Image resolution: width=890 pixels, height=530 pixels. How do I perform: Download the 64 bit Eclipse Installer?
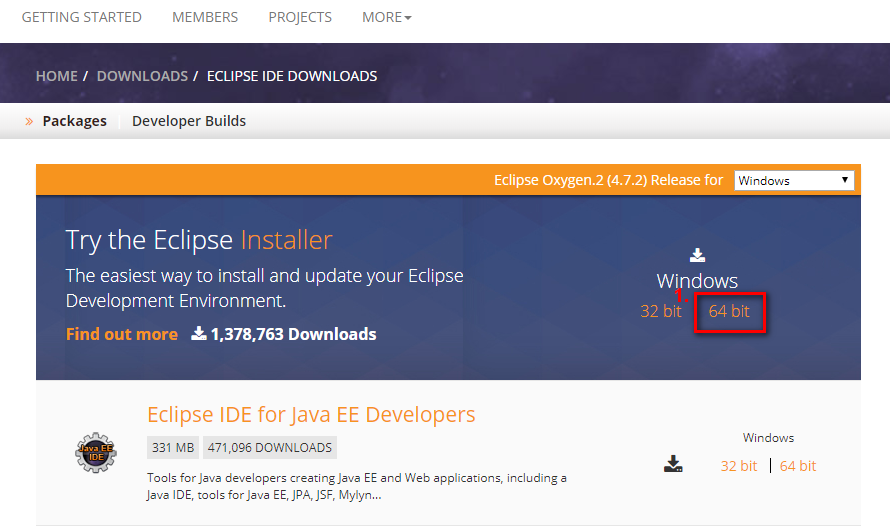729,311
